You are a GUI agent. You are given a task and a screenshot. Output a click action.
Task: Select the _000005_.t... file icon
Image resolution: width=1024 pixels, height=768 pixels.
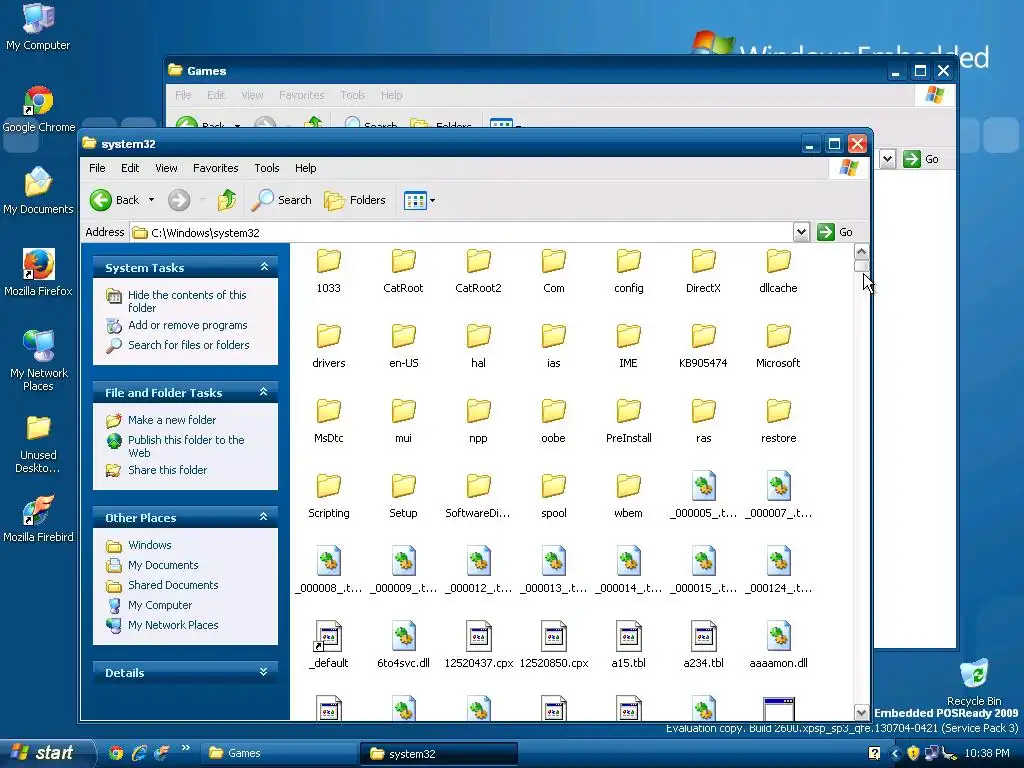point(703,486)
